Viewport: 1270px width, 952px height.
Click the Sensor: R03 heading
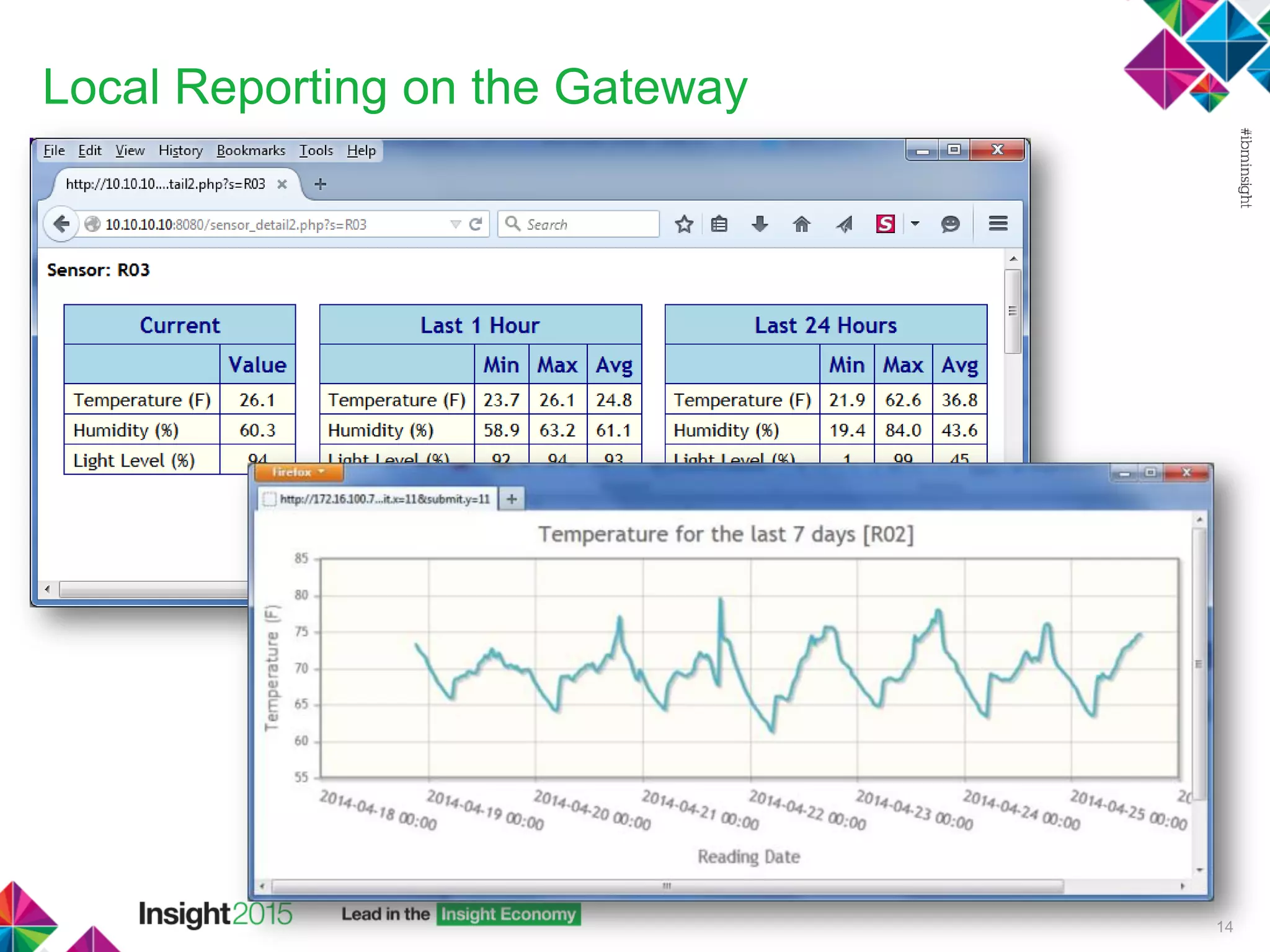pos(98,270)
